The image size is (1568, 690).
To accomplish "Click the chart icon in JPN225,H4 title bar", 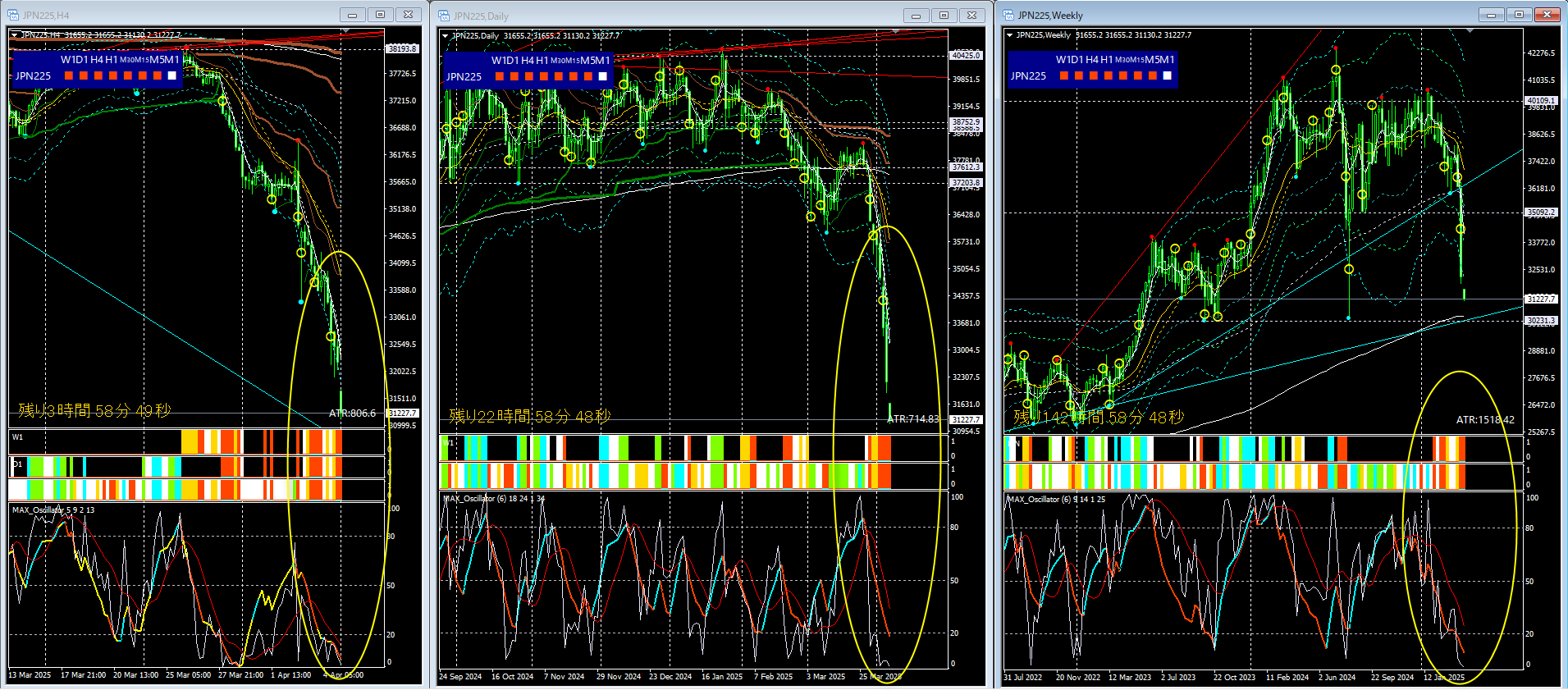I will [13, 15].
